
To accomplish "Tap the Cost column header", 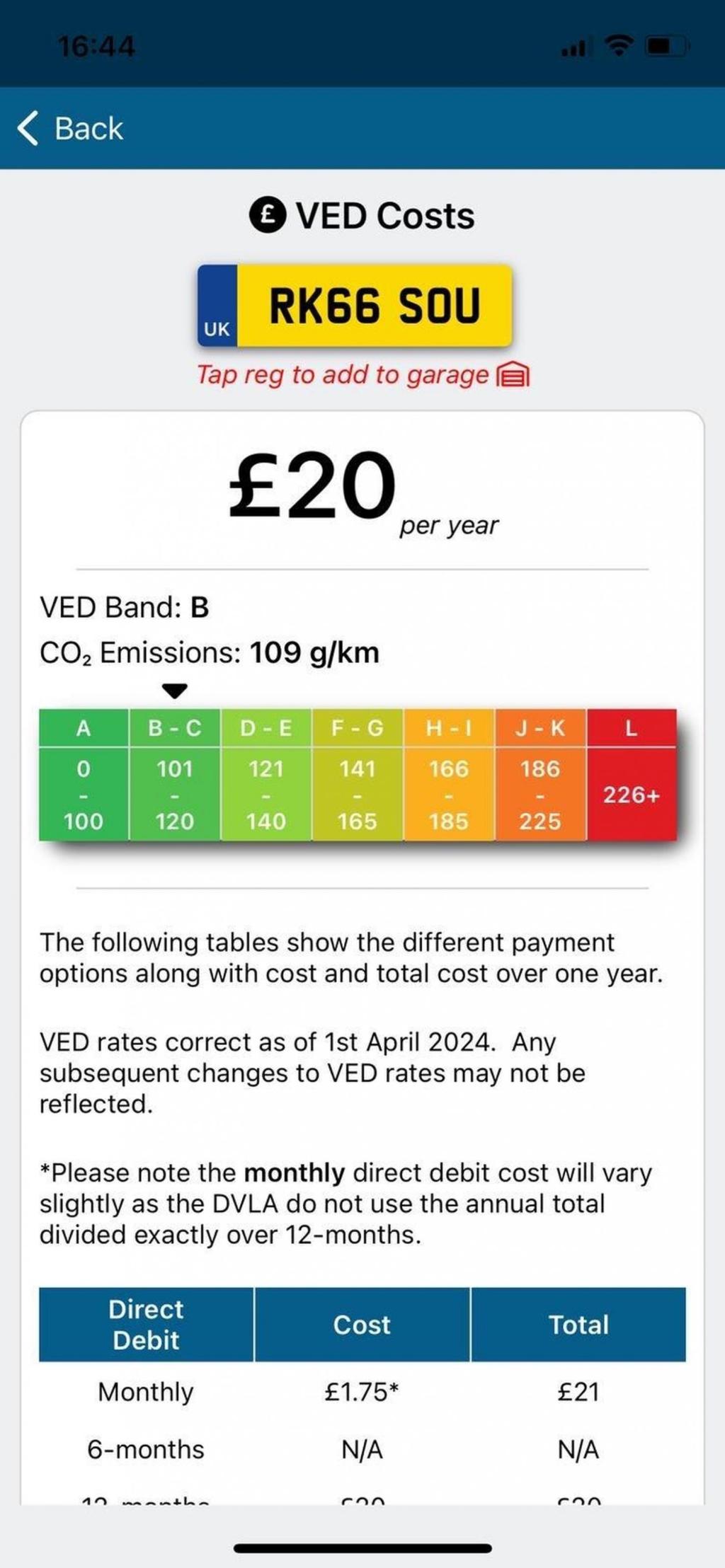I will tap(362, 1325).
